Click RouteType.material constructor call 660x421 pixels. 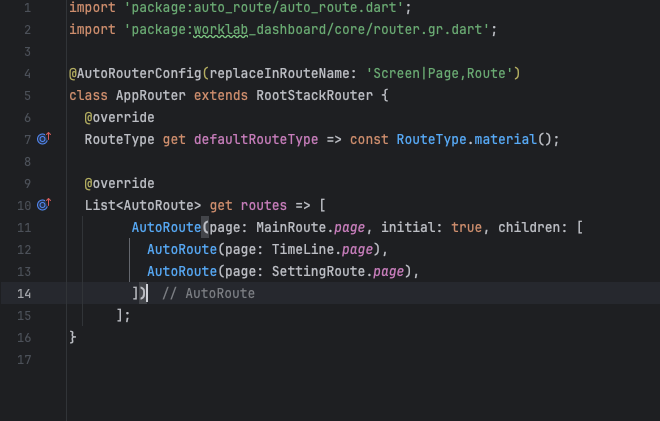[467, 139]
